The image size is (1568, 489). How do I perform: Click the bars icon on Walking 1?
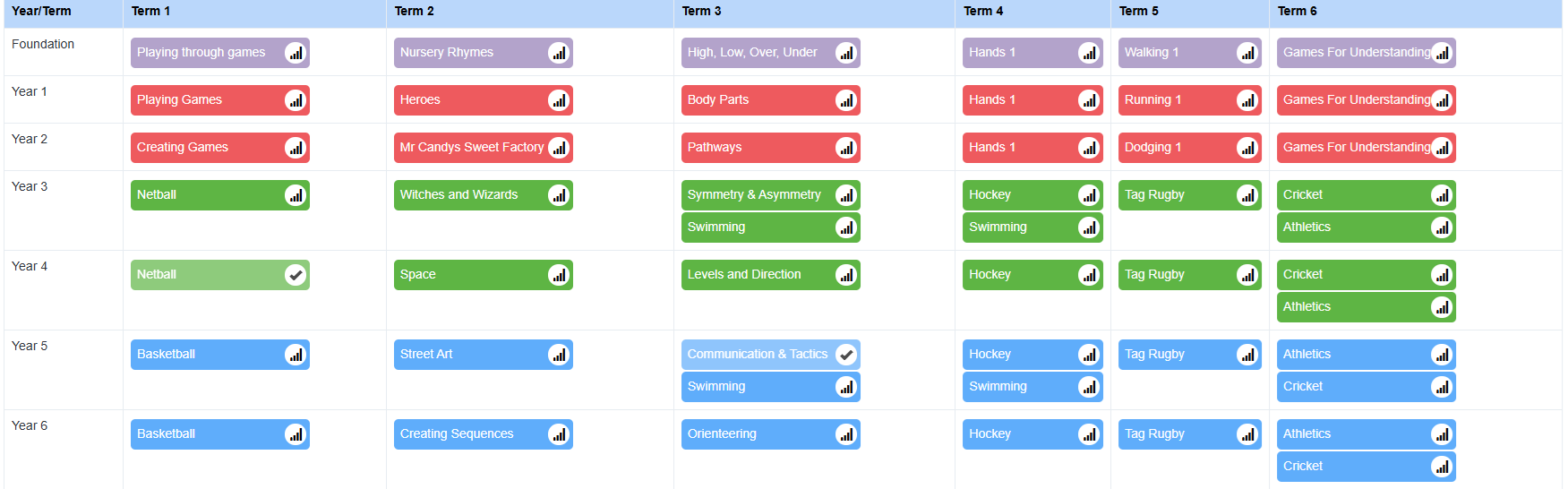pyautogui.click(x=1247, y=53)
